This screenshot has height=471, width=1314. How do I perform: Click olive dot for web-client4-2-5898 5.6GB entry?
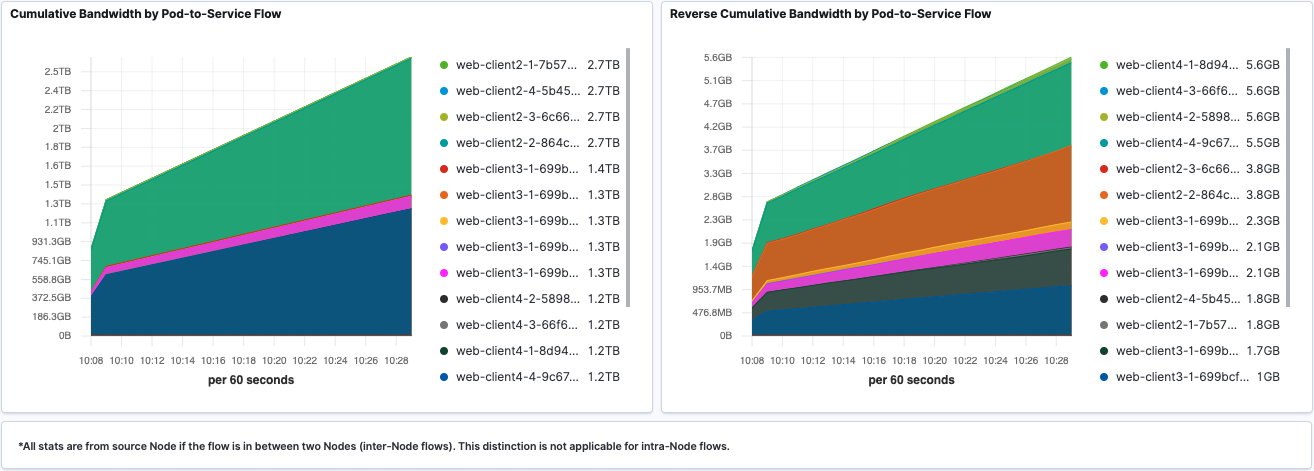pyautogui.click(x=1103, y=117)
